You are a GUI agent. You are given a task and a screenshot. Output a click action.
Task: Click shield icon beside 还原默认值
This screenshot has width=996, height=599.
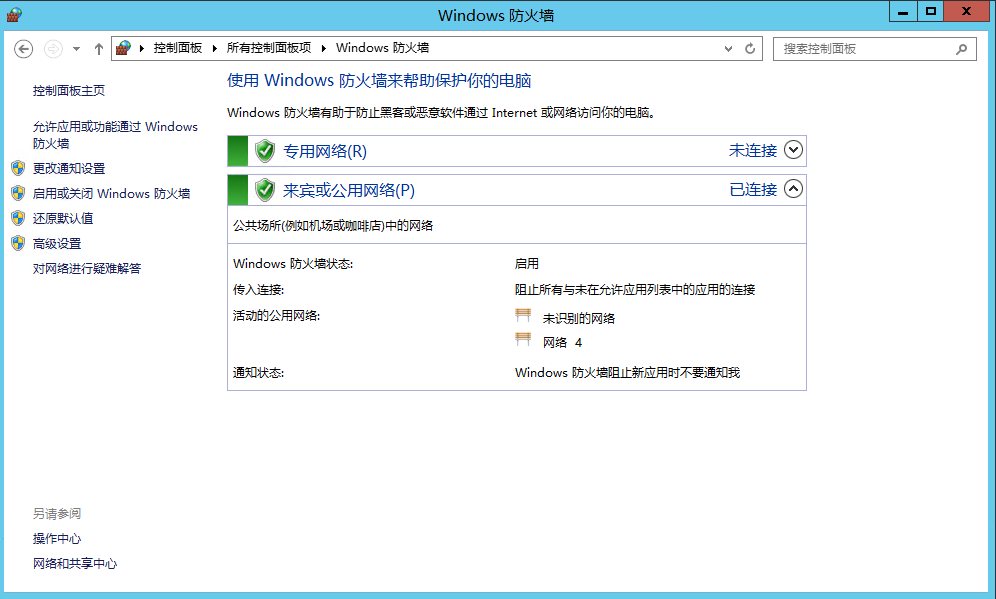point(18,219)
